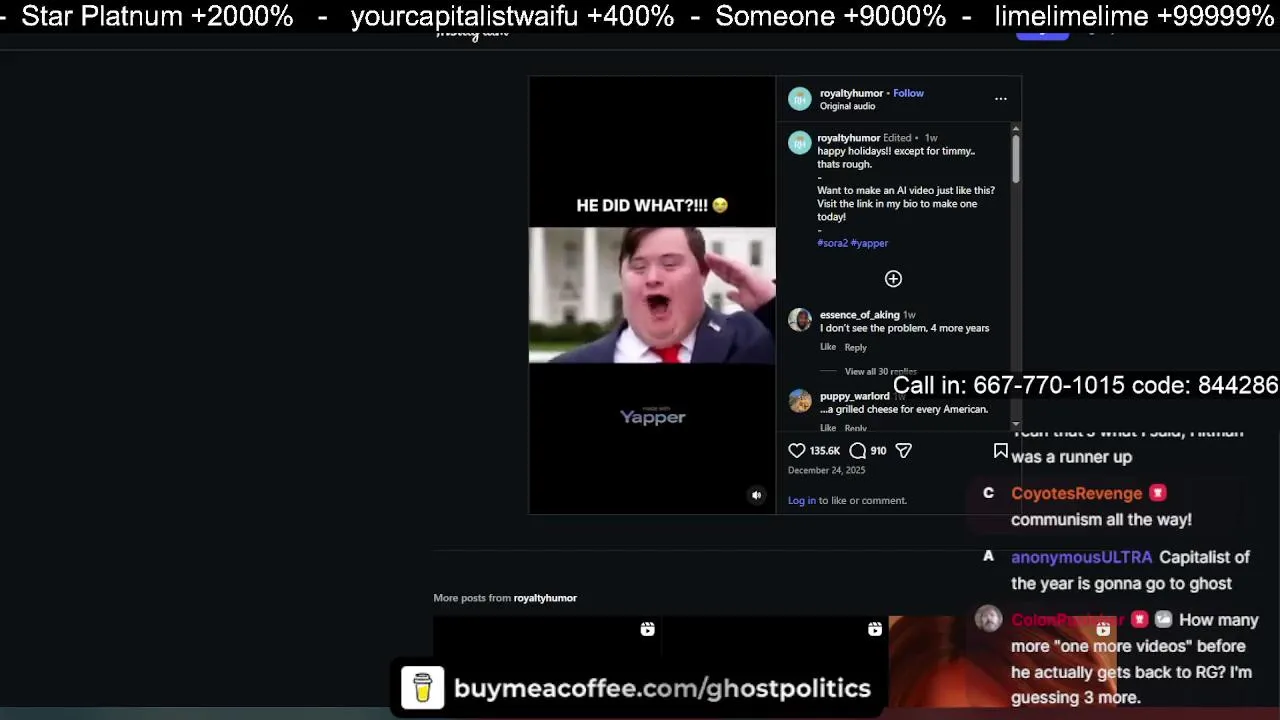Image resolution: width=1280 pixels, height=720 pixels.
Task: Open the second reel thumbnail under More posts
Action: point(774,662)
